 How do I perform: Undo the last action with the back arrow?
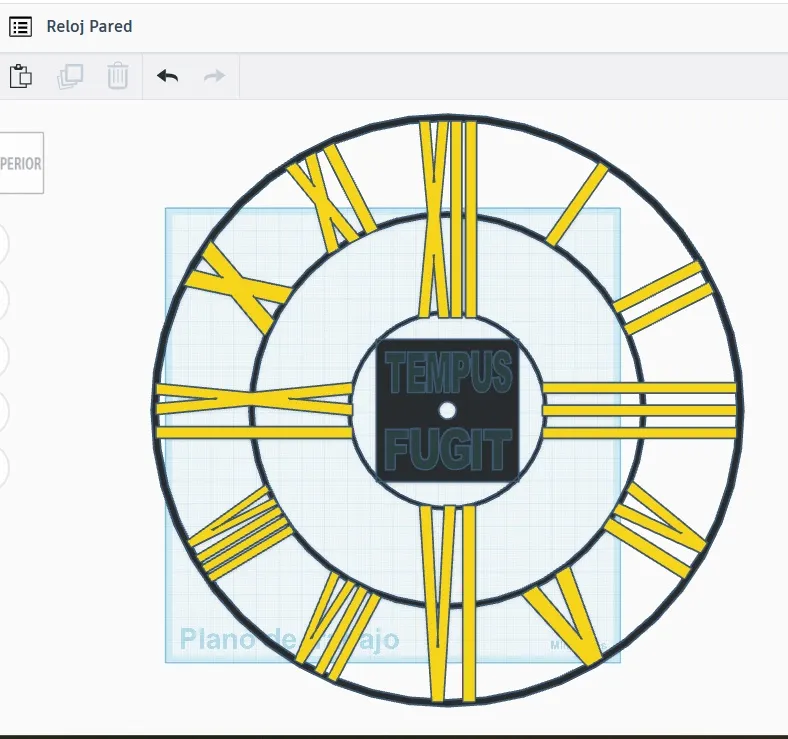coord(167,76)
